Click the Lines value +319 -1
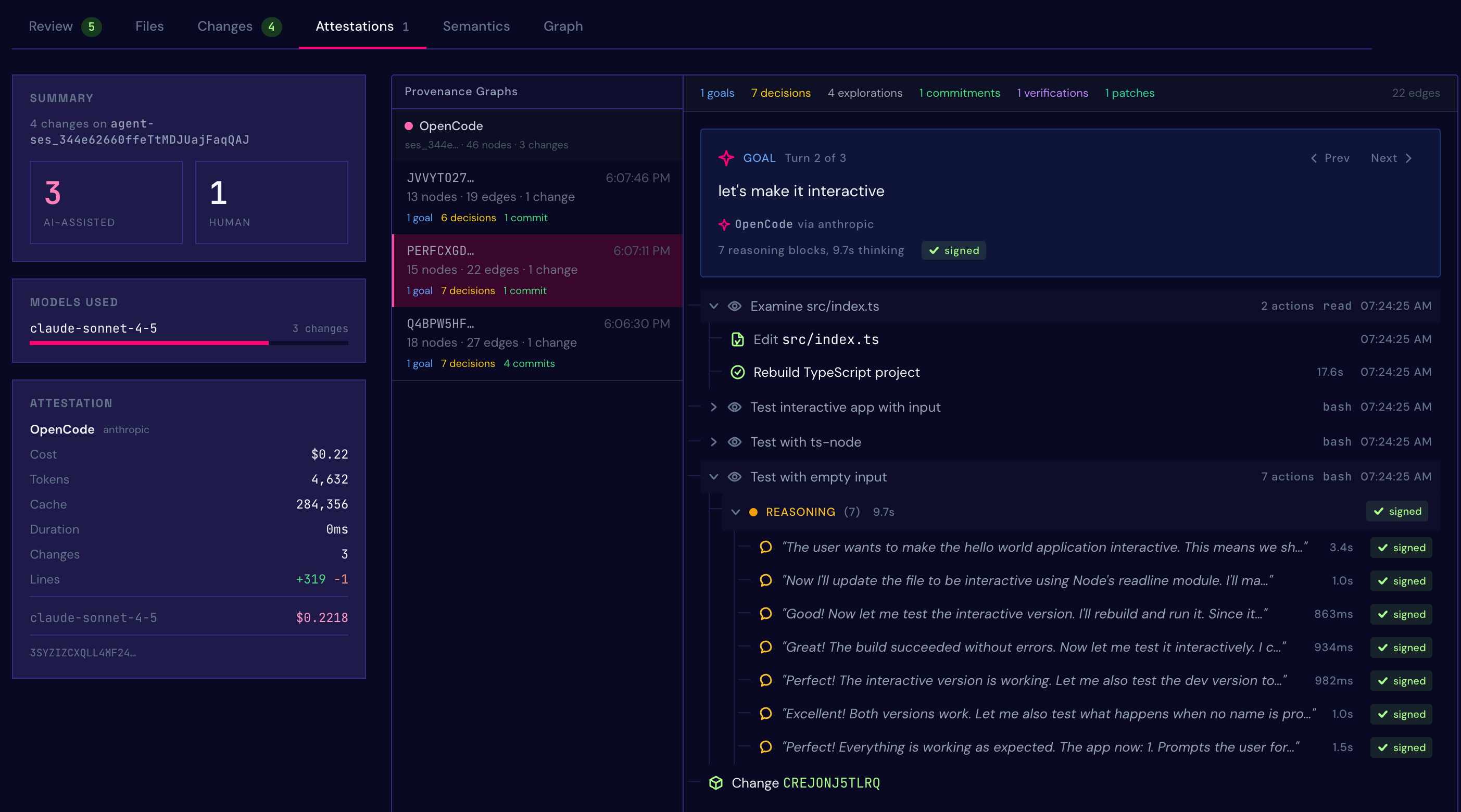Image resolution: width=1461 pixels, height=812 pixels. pos(322,579)
